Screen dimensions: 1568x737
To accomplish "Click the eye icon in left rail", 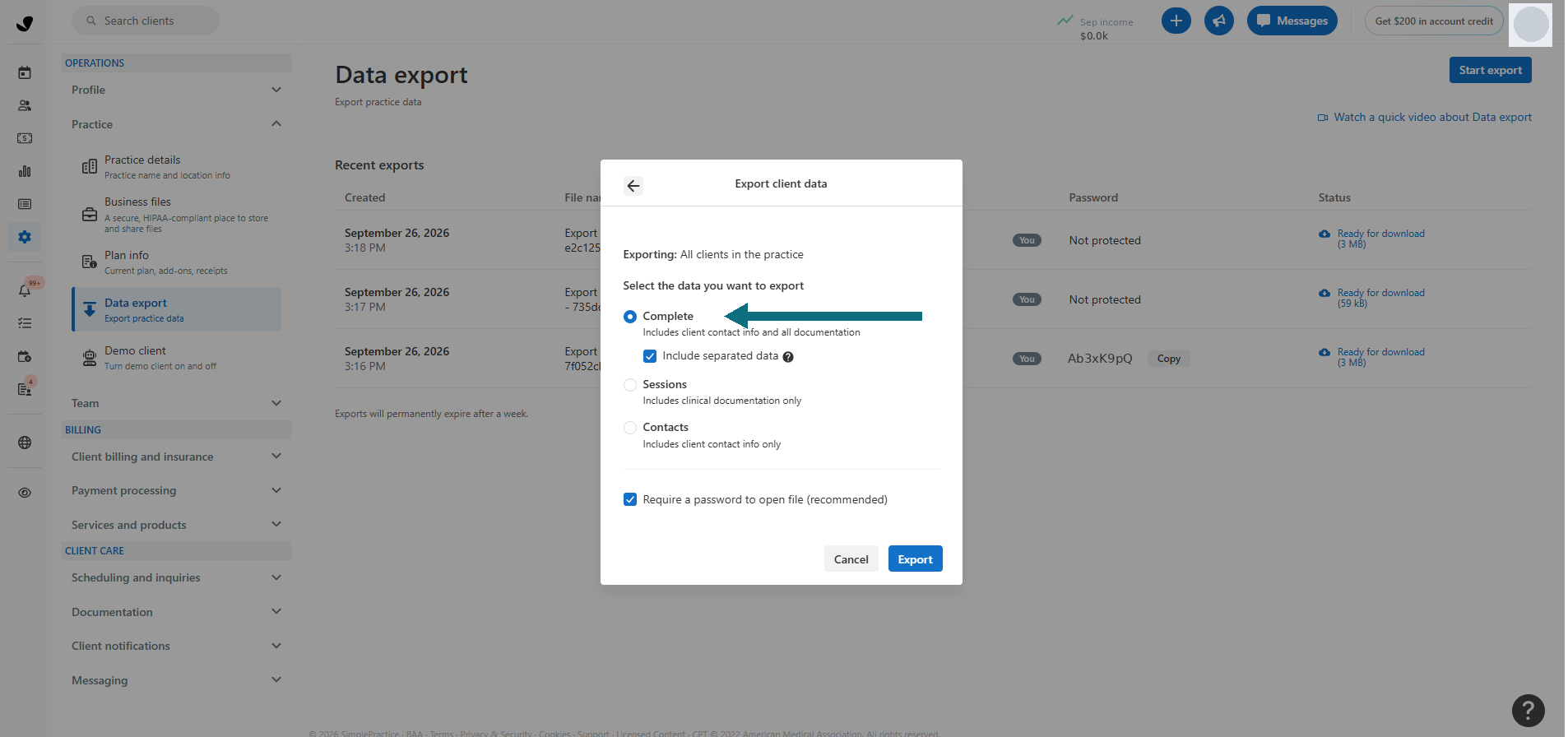I will coord(25,493).
